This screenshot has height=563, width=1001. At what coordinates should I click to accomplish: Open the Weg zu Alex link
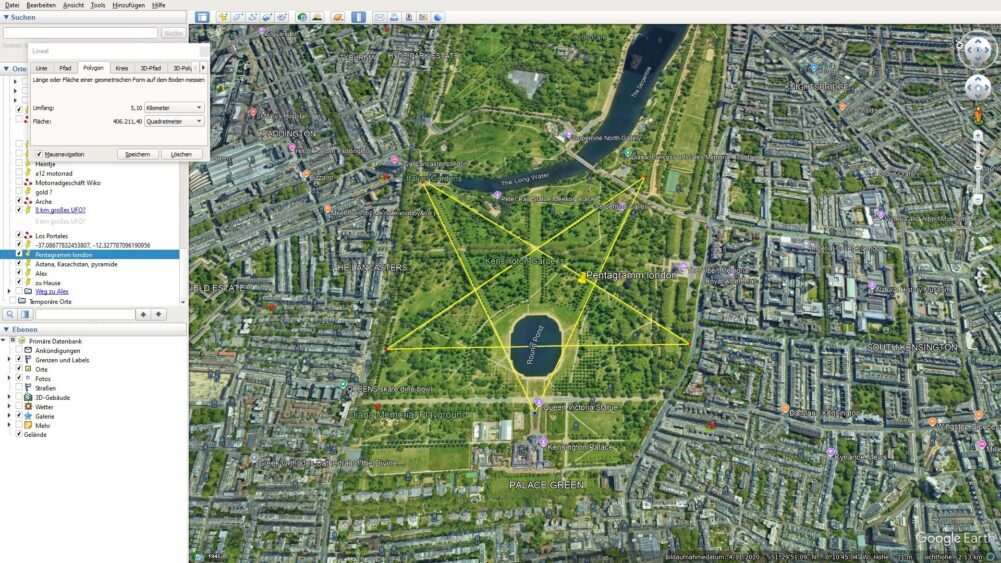[52, 292]
